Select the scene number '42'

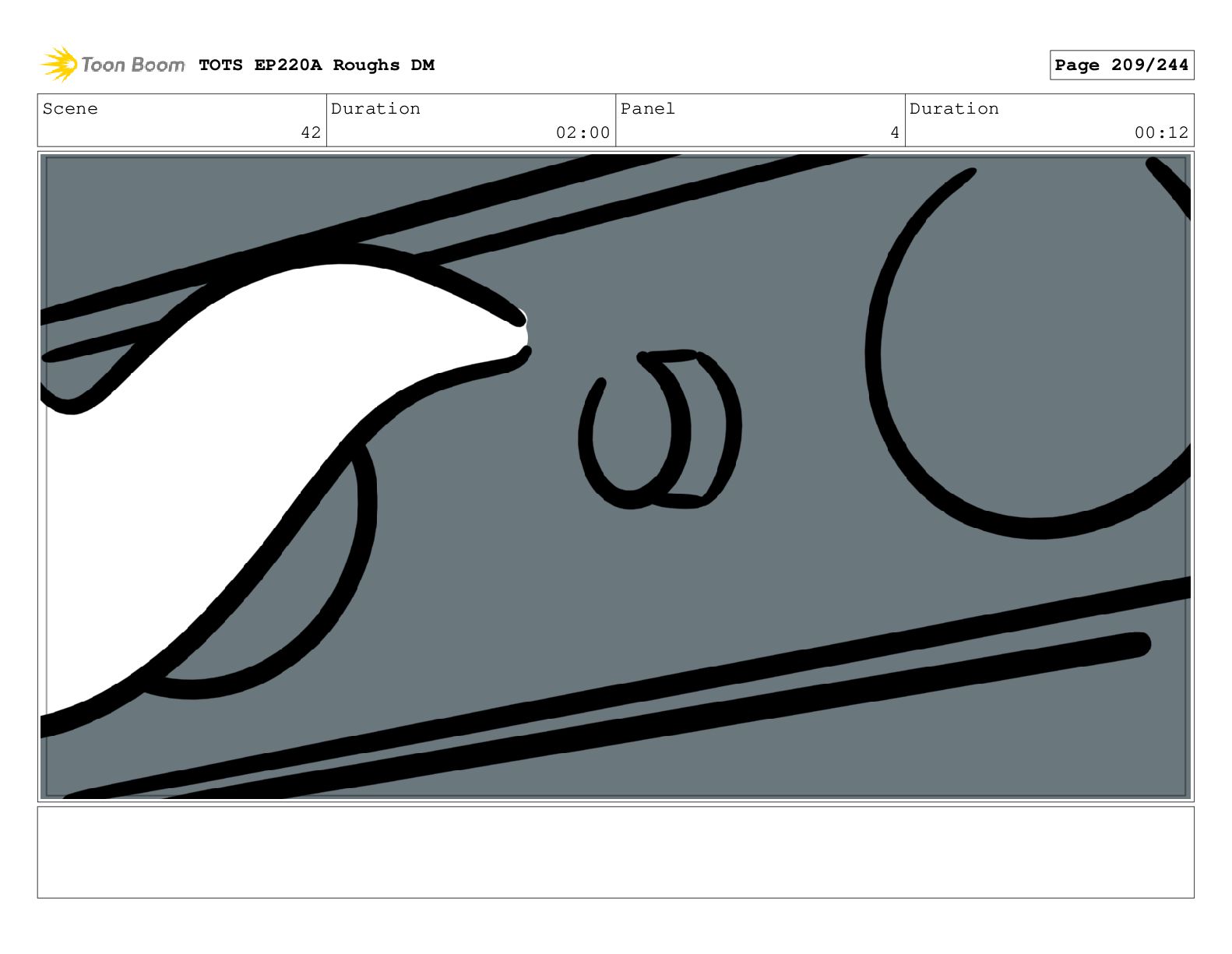click(311, 132)
